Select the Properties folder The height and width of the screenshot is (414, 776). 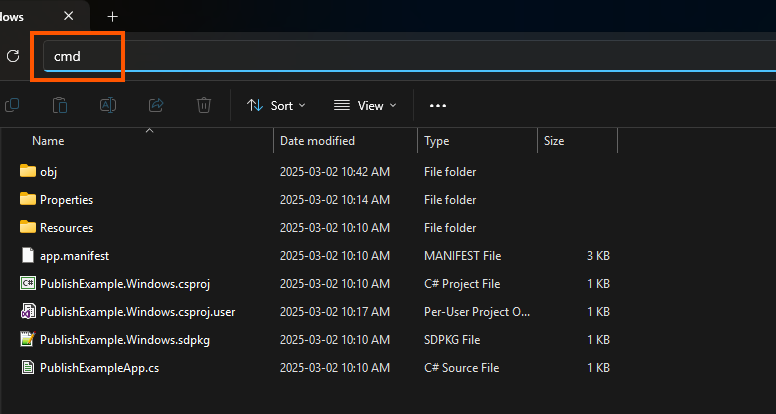click(x=66, y=200)
